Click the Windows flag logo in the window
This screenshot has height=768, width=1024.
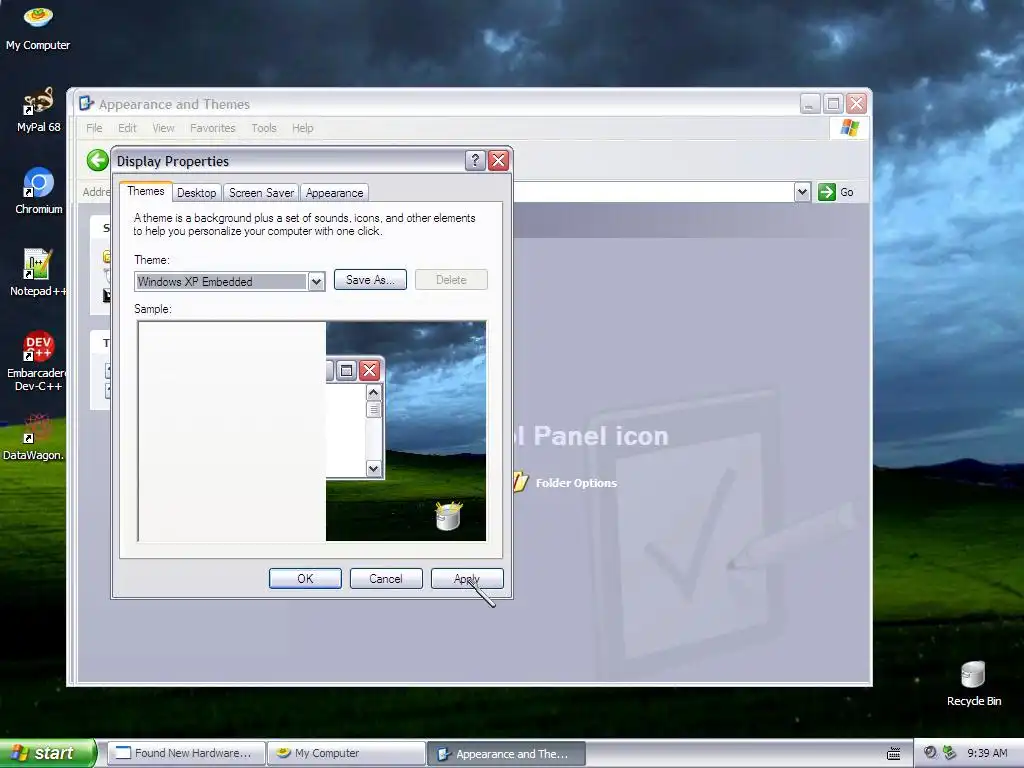(850, 128)
